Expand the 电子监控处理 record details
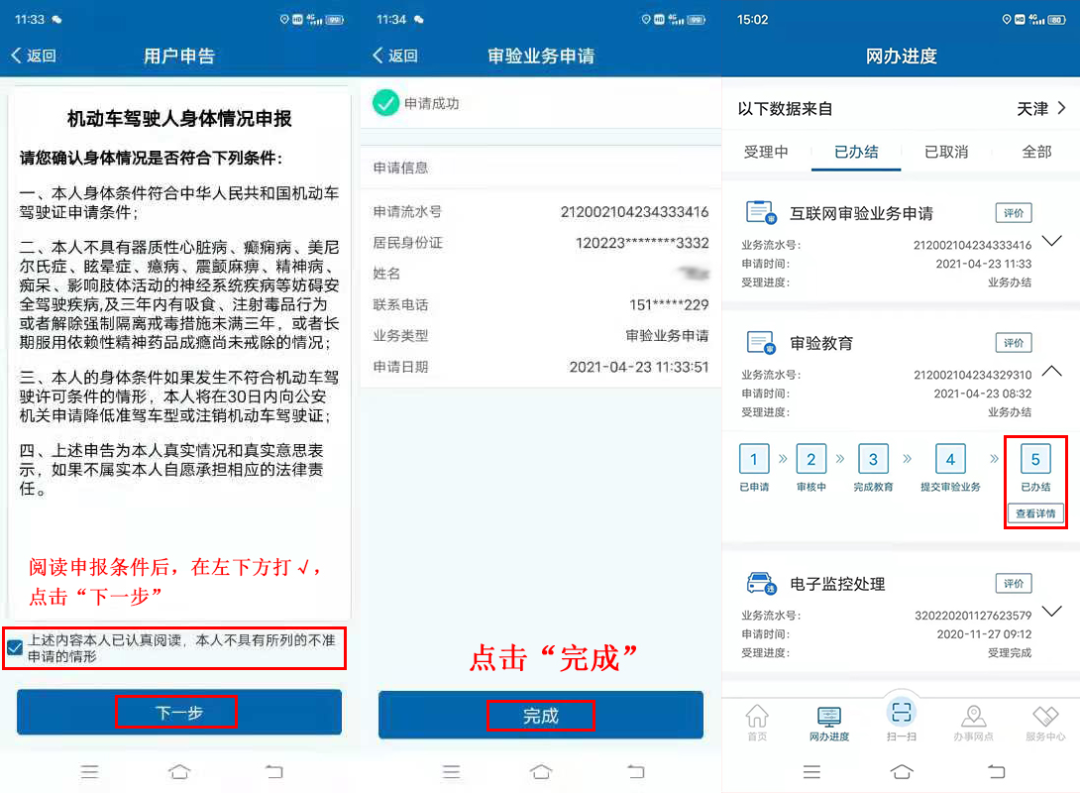The width and height of the screenshot is (1080, 793). (1051, 610)
